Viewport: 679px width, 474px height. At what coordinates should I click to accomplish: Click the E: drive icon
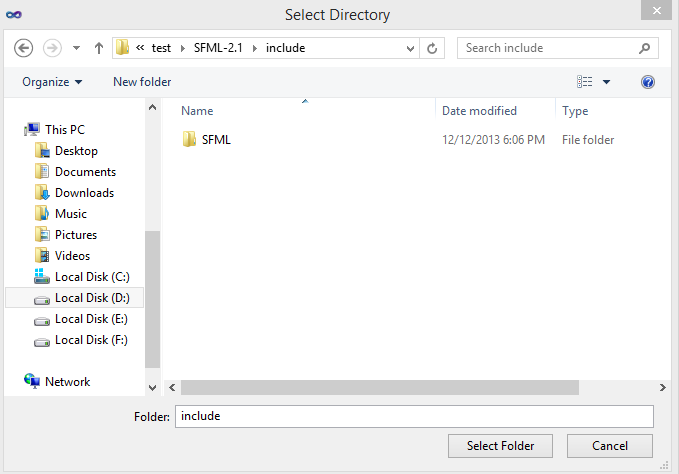click(x=42, y=321)
